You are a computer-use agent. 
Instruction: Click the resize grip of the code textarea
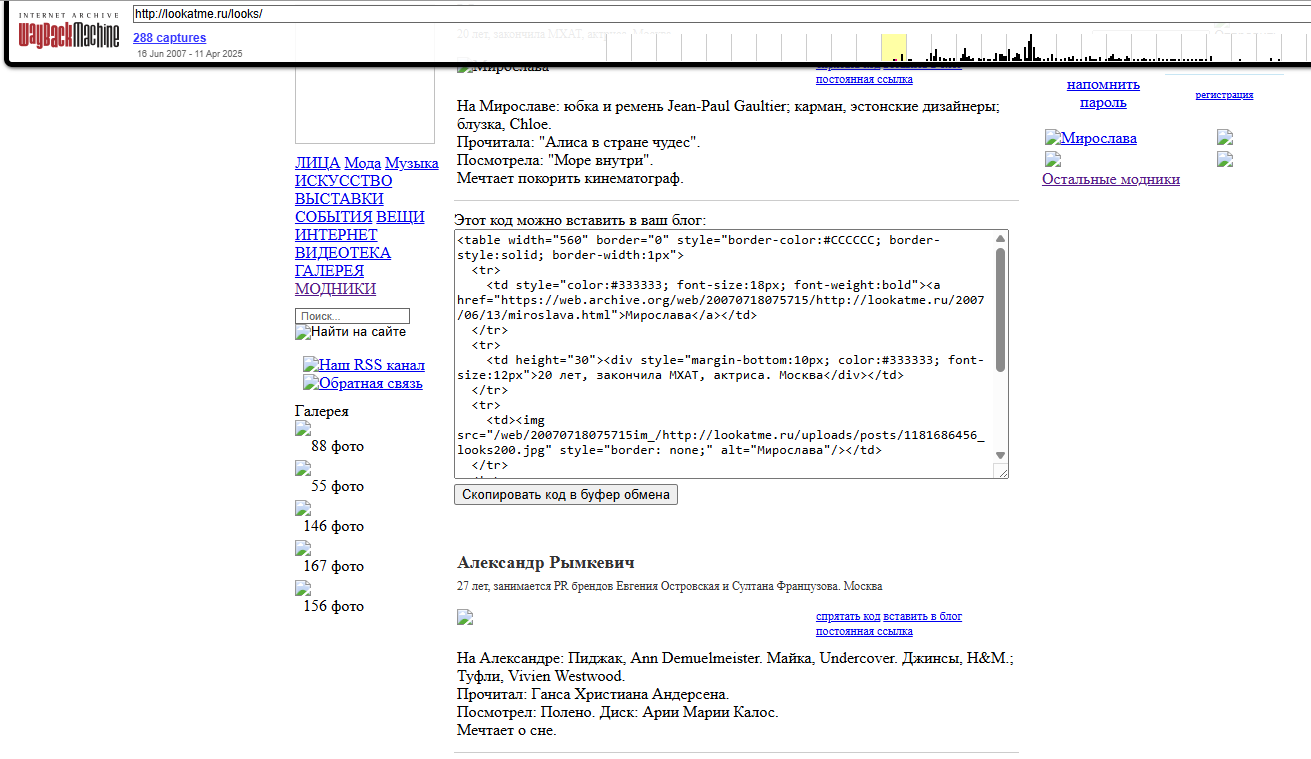1001,471
